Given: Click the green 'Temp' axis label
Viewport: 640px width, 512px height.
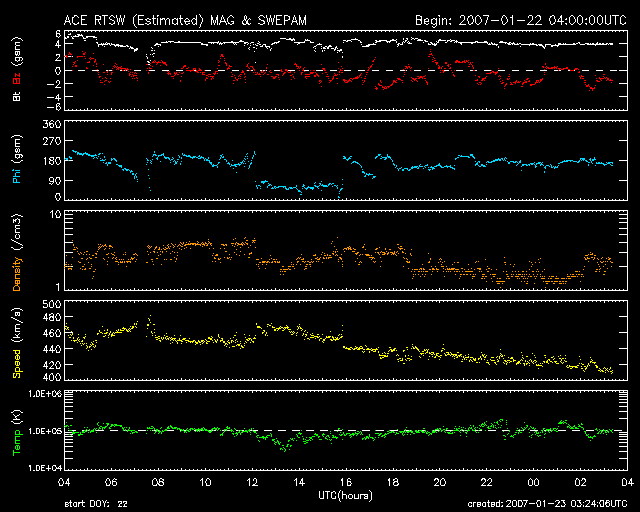Looking at the screenshot, I should click(17, 442).
